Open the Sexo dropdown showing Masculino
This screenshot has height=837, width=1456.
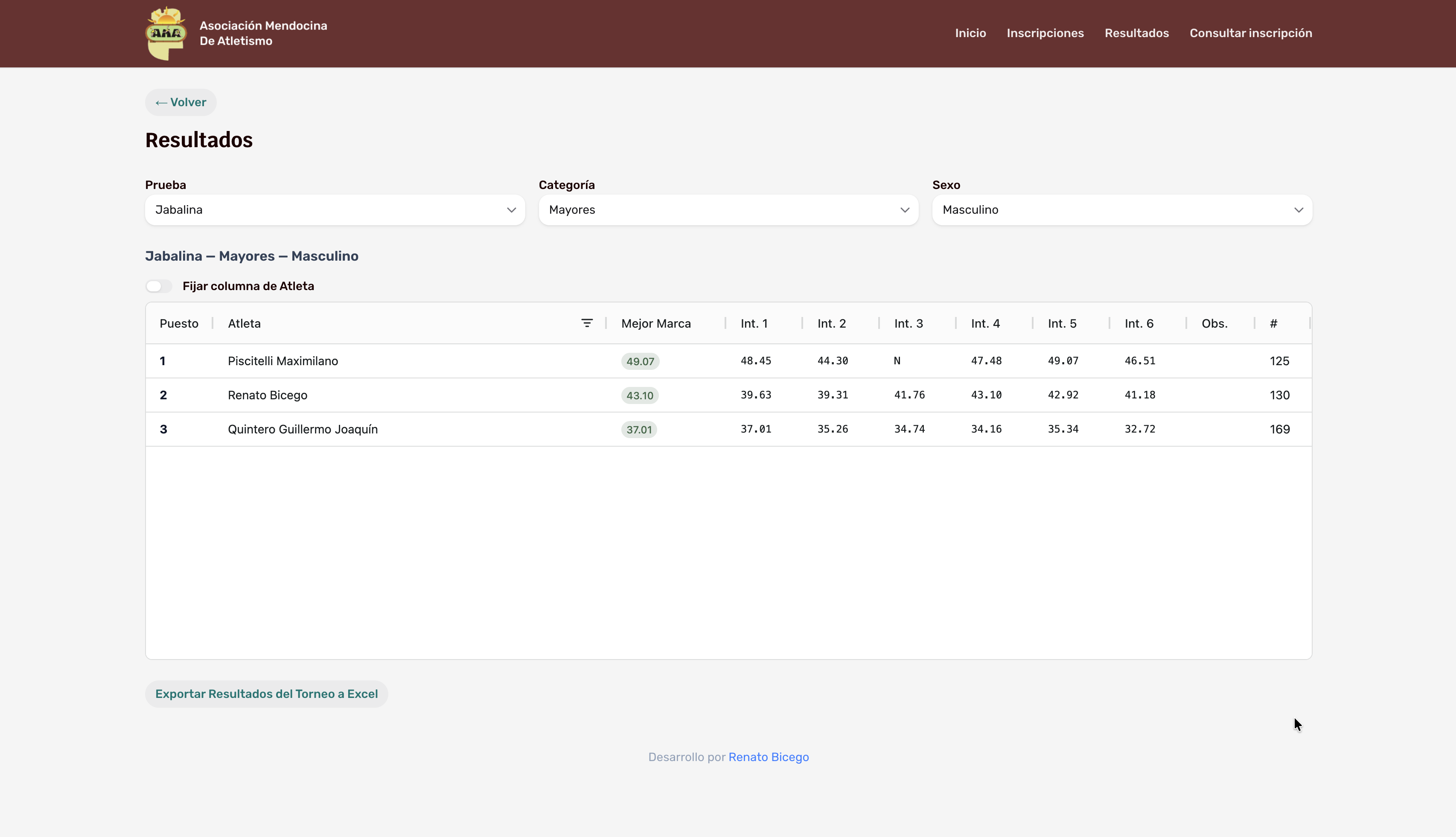point(1122,210)
